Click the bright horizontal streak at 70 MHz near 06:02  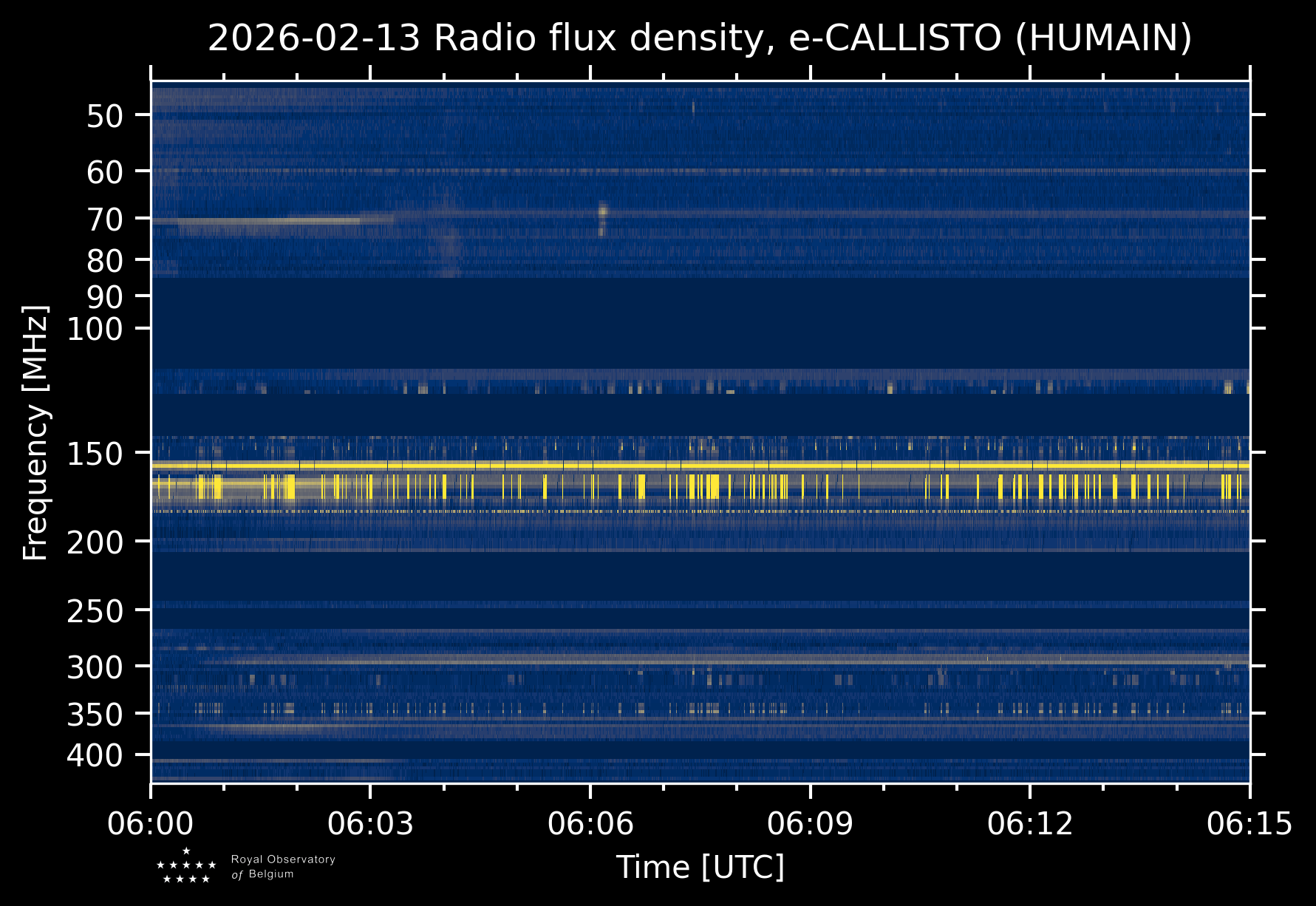tap(296, 220)
